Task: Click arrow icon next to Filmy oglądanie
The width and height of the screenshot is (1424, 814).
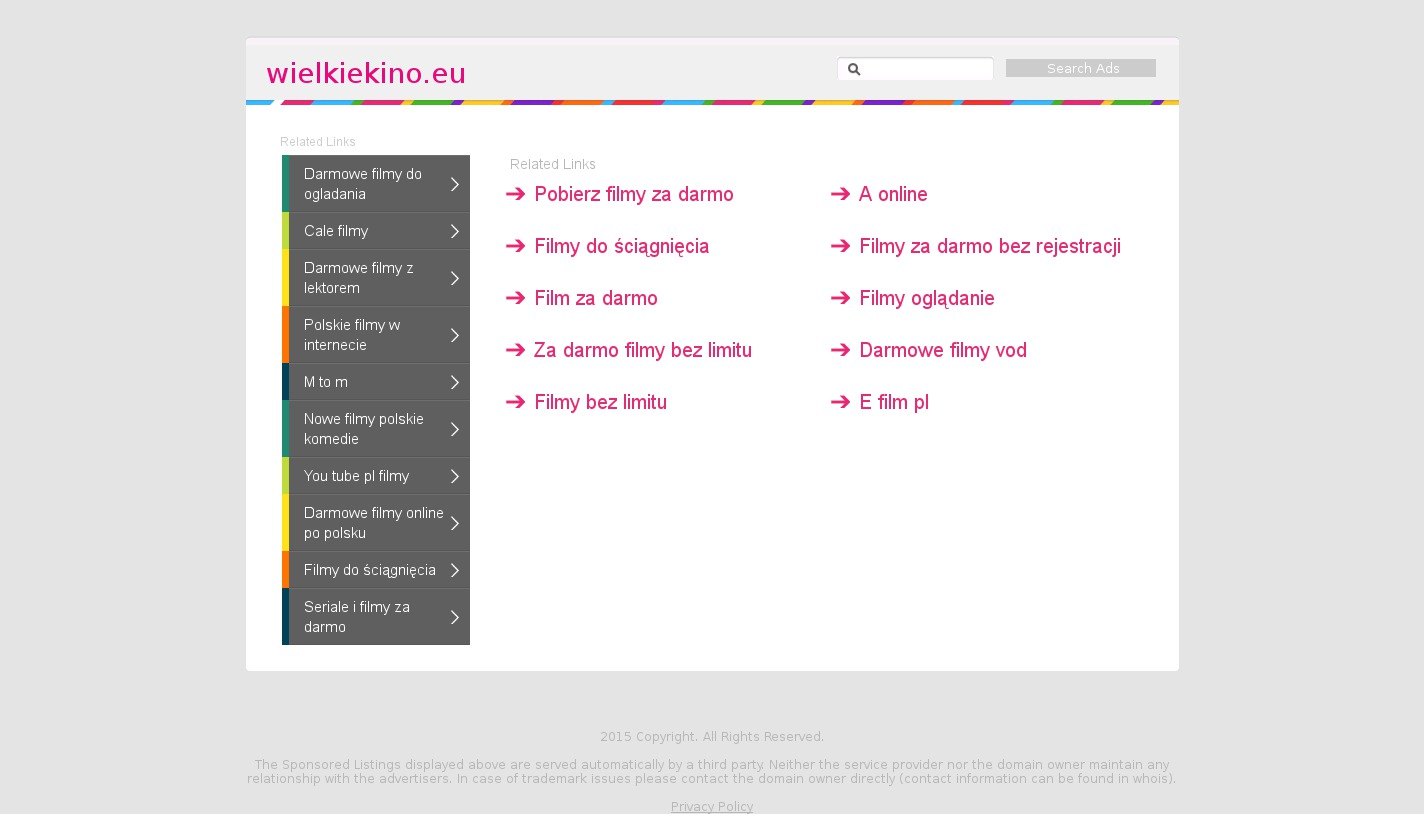Action: click(x=840, y=298)
